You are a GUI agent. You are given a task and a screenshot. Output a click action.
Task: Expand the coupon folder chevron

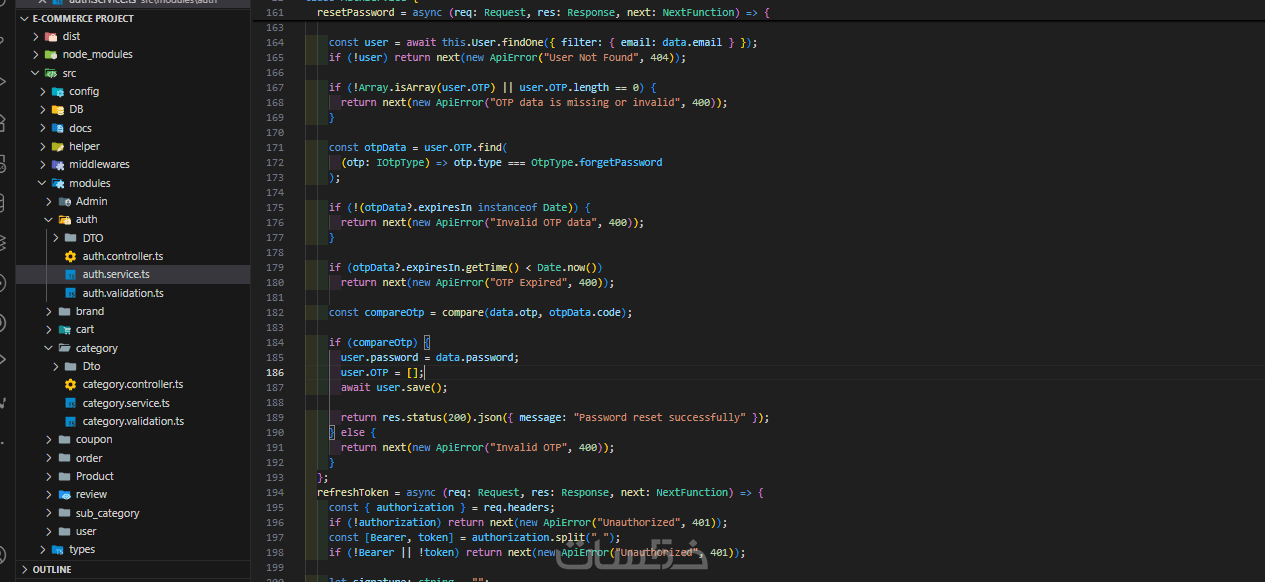(50, 439)
